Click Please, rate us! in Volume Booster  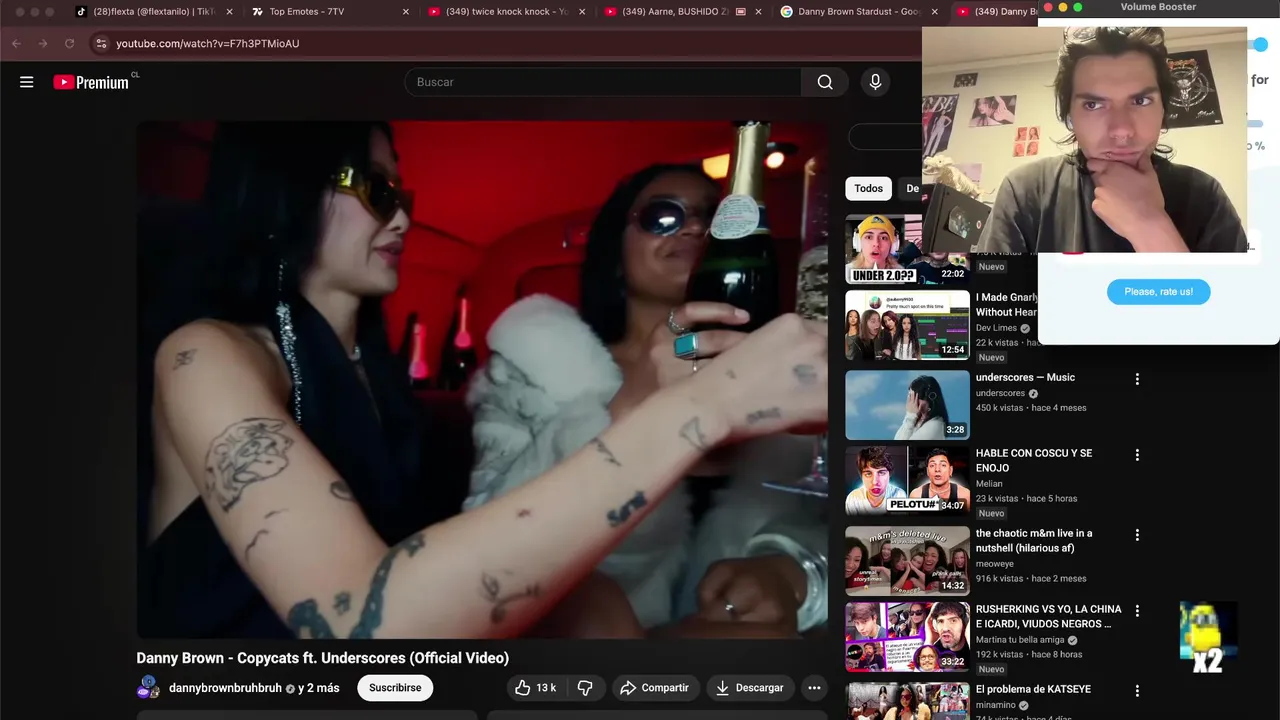[1158, 292]
